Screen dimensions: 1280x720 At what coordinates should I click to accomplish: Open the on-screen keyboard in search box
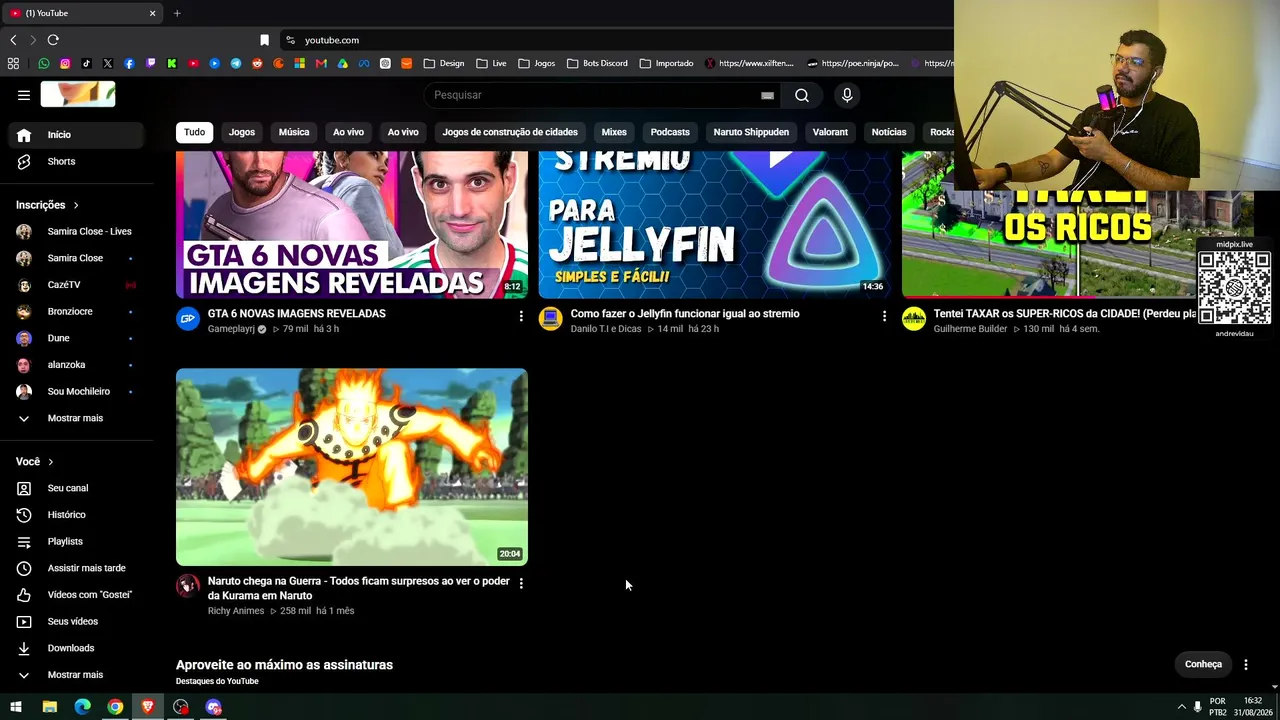[767, 95]
